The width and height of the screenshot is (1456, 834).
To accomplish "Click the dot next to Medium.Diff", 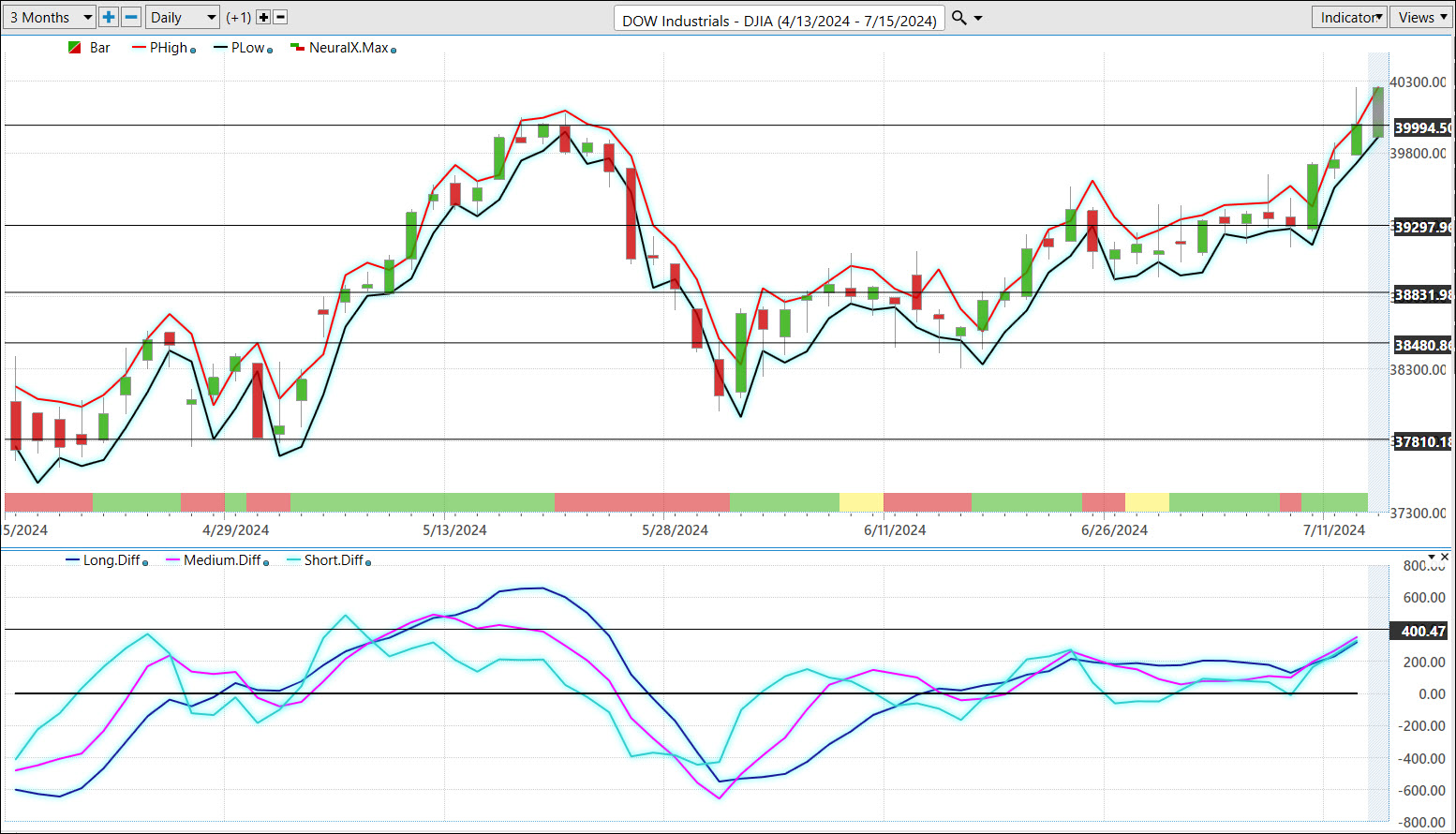I will pos(266,563).
